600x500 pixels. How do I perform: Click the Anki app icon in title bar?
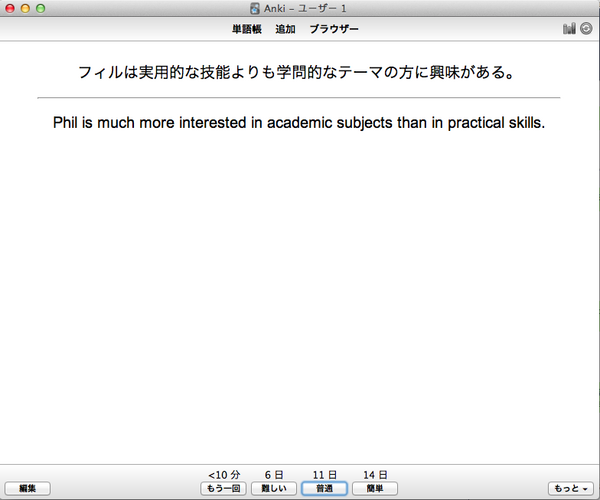coord(254,8)
